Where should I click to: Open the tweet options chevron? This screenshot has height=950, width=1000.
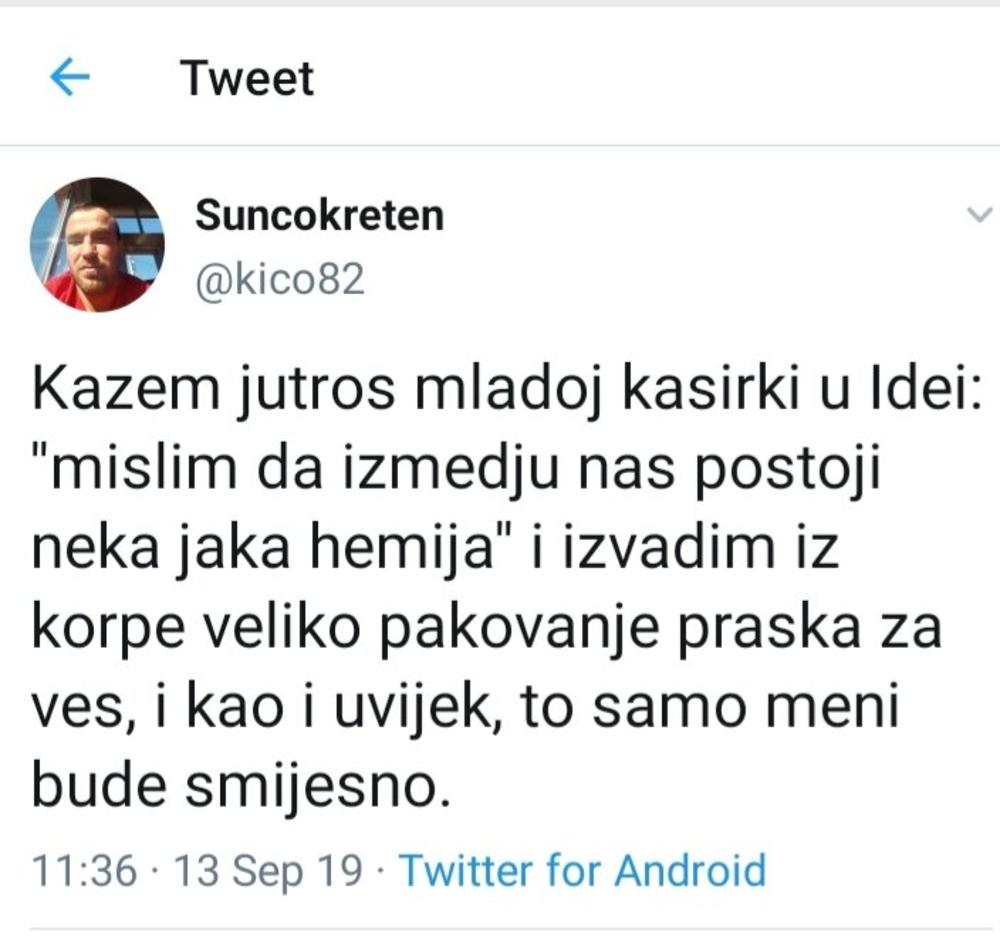coord(981,214)
